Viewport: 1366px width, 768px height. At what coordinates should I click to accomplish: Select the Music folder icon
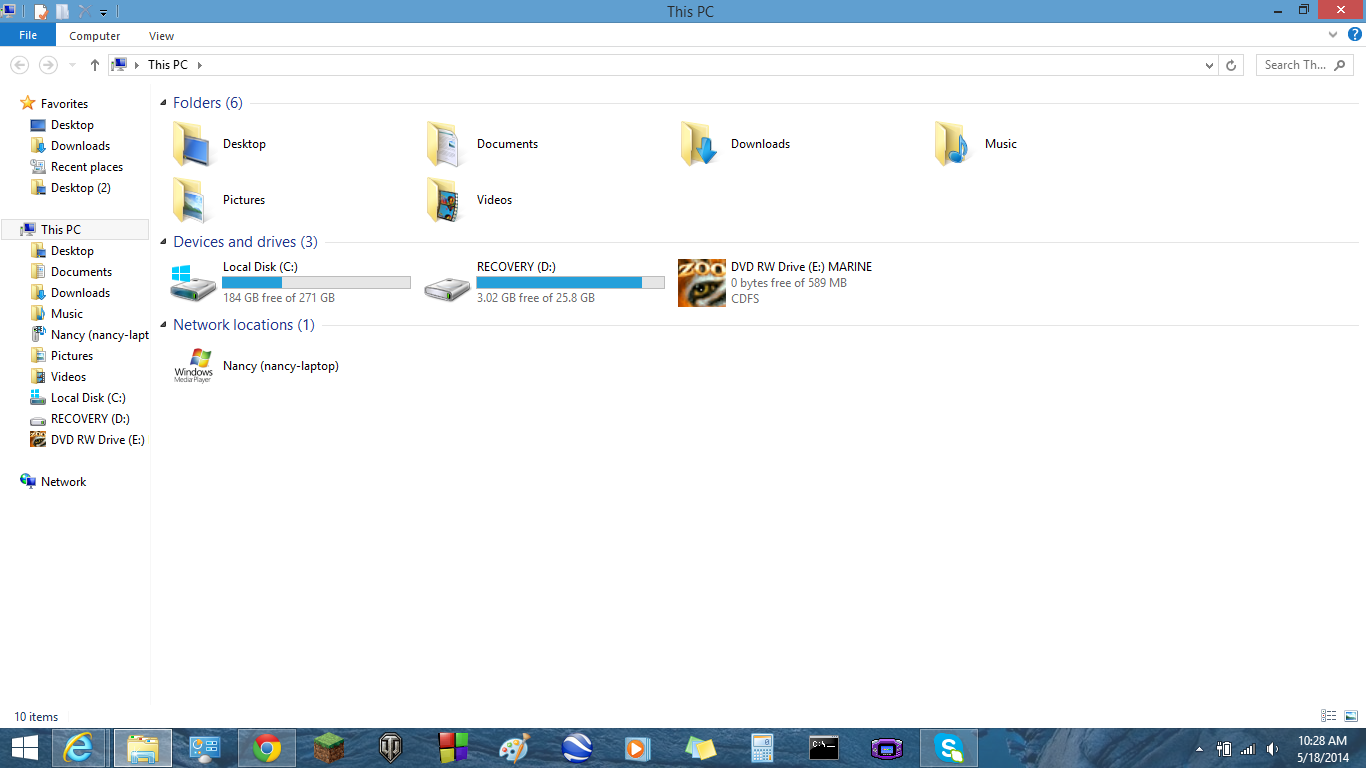(954, 144)
